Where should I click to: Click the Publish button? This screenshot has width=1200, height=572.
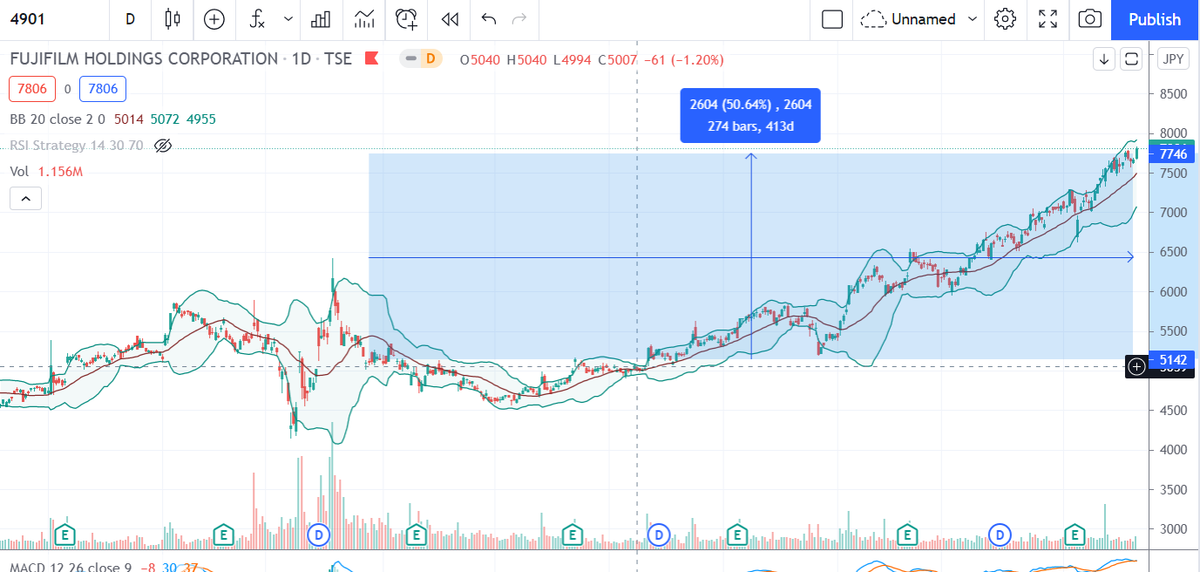coord(1154,19)
